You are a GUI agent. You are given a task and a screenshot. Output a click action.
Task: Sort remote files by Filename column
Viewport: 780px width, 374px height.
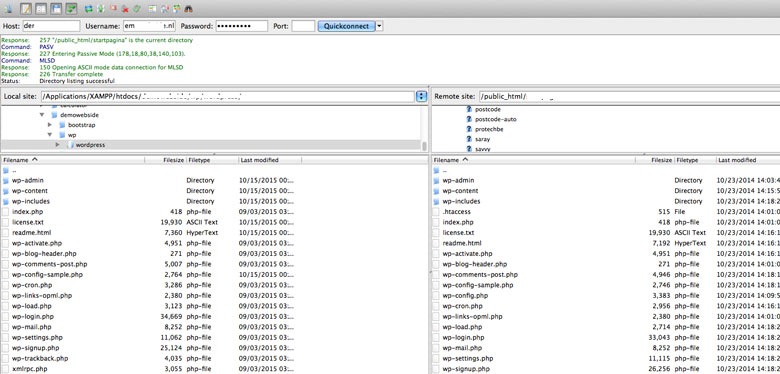click(x=534, y=160)
